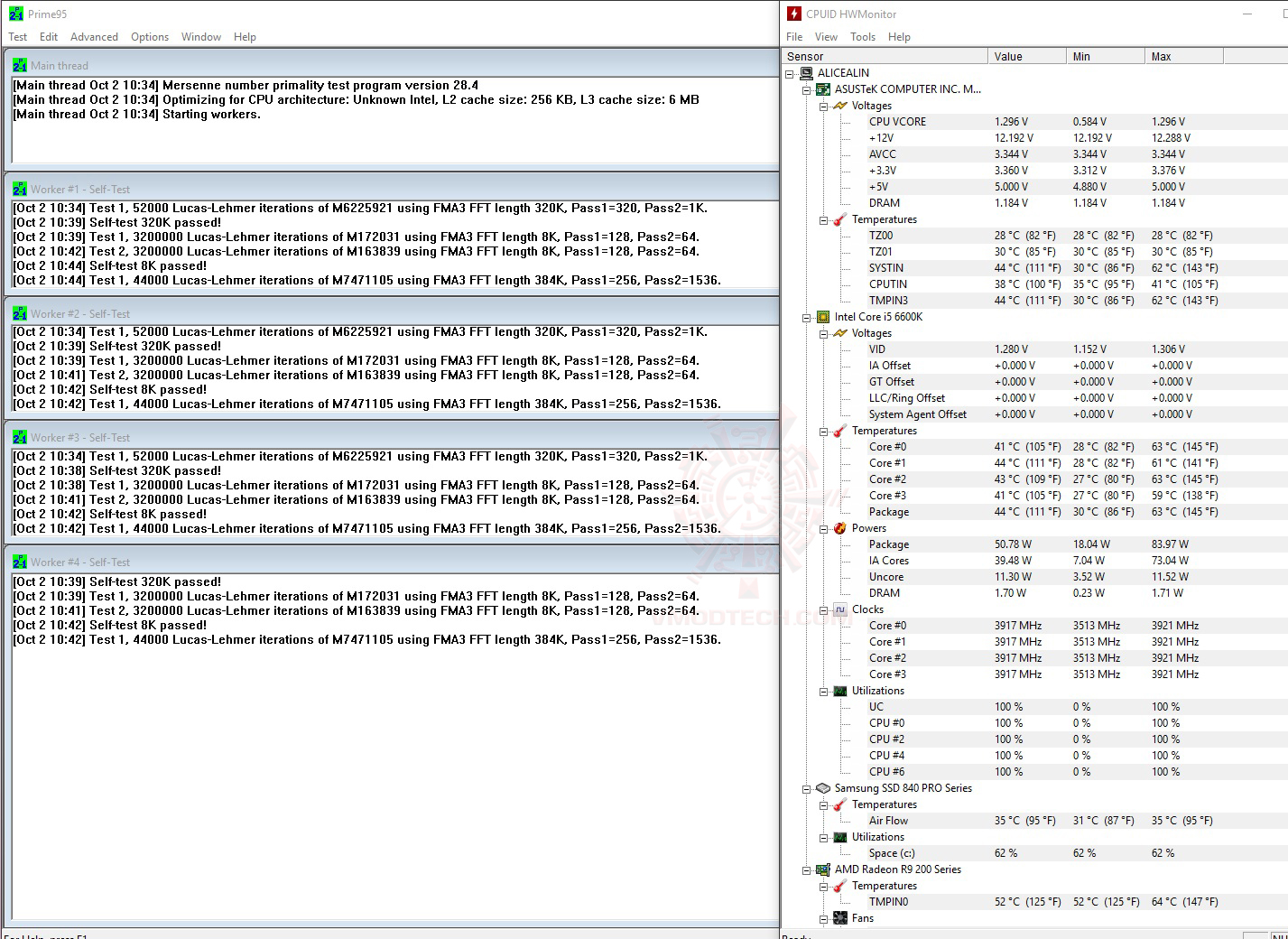Viewport: 1288px width, 939px height.
Task: Click the Worker #4 Self-Test window icon
Action: pos(20,562)
